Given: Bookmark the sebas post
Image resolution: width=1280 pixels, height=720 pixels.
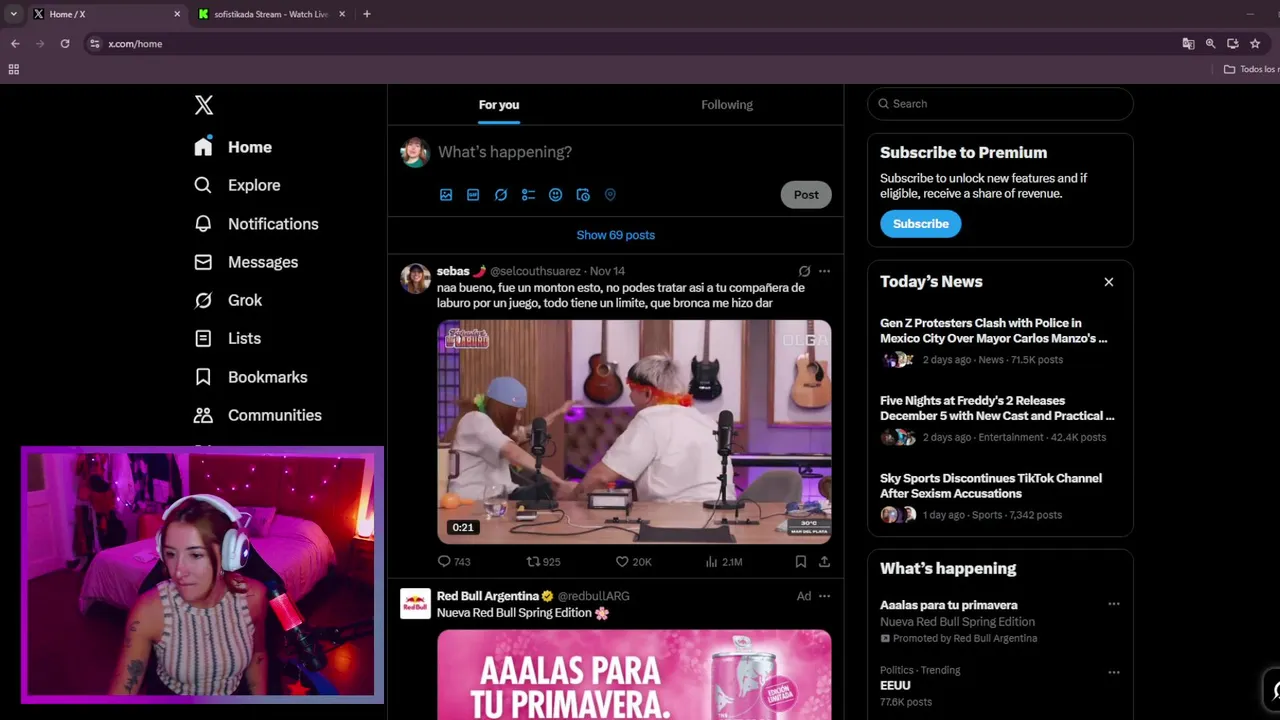Looking at the screenshot, I should click(800, 562).
